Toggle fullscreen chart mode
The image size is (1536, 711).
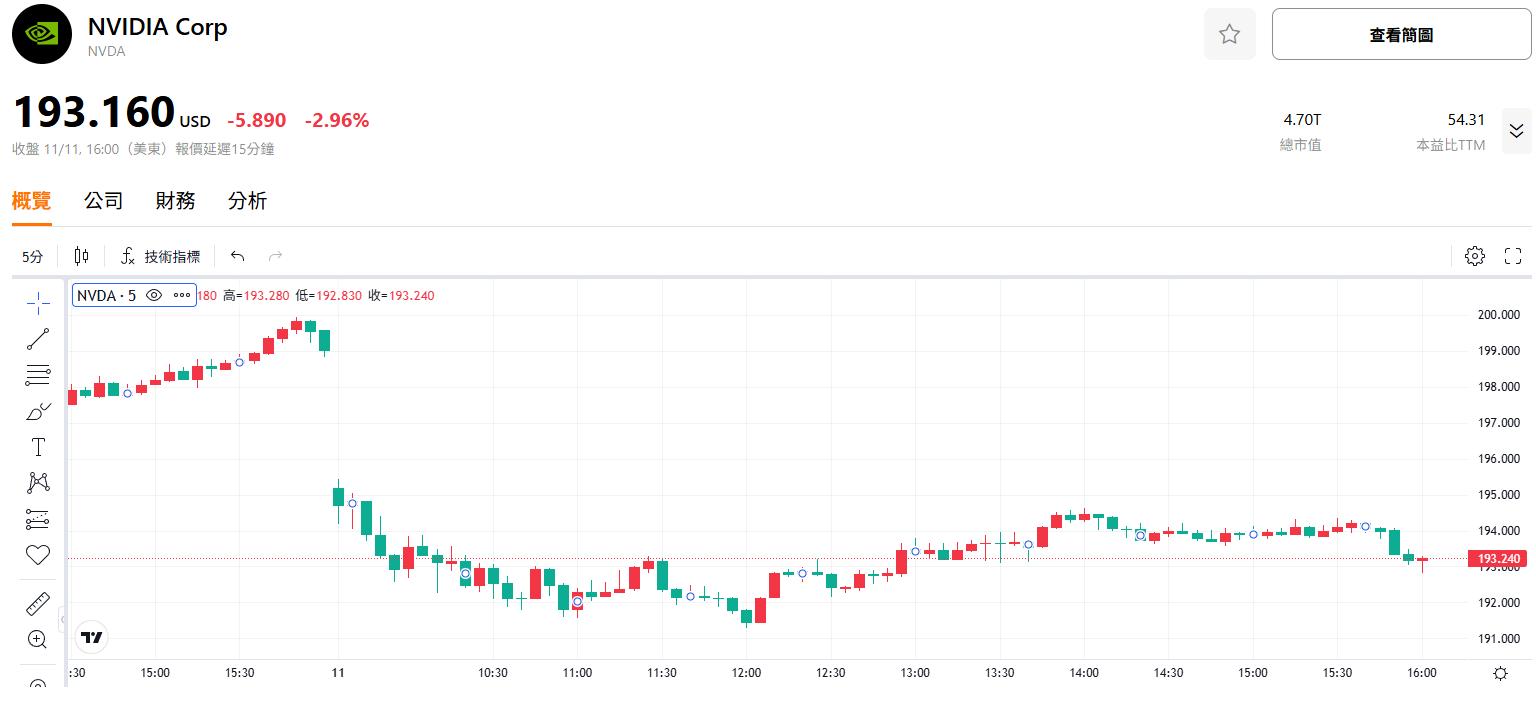point(1512,256)
